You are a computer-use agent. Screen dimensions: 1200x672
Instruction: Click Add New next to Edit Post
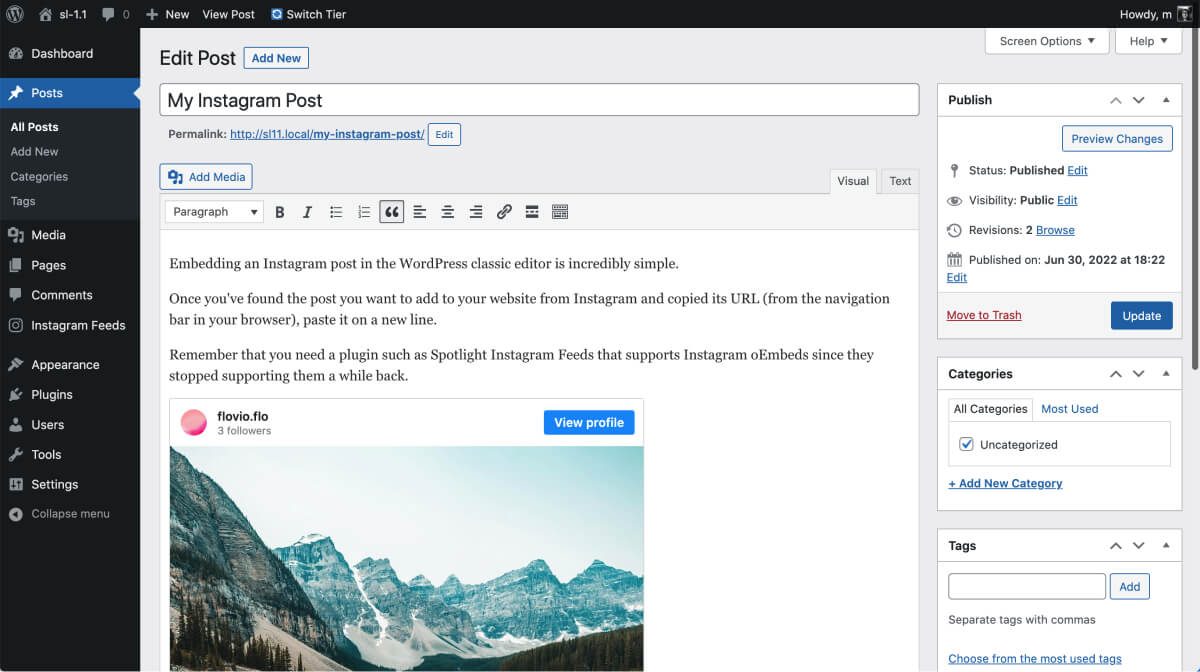(276, 58)
